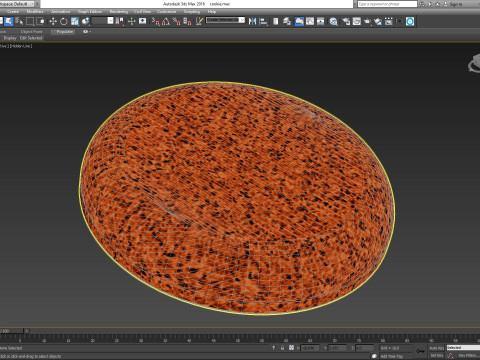Open the Create menu
This screenshot has width=480, height=360.
click(x=13, y=11)
